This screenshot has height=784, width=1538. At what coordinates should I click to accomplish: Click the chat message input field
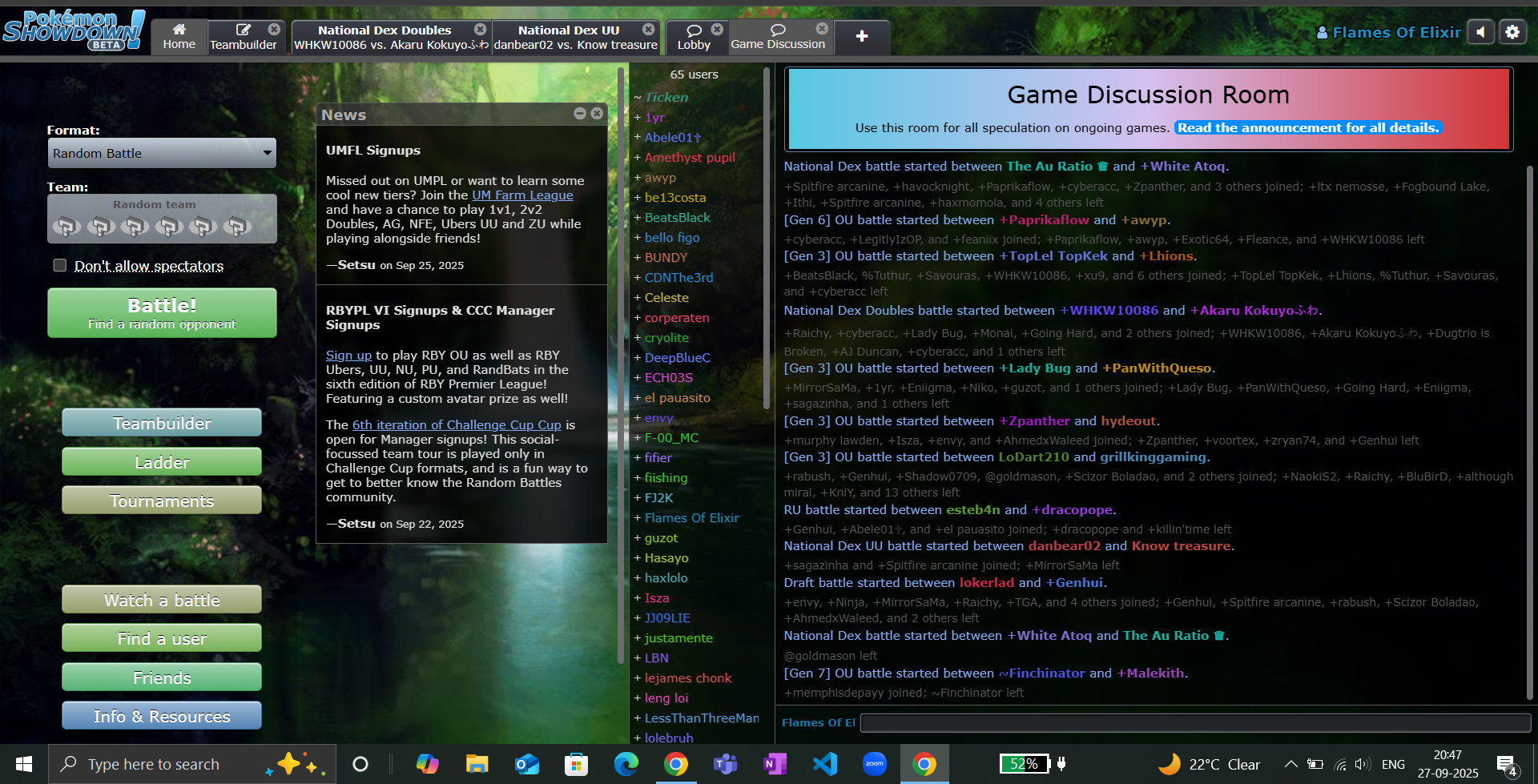click(1194, 722)
